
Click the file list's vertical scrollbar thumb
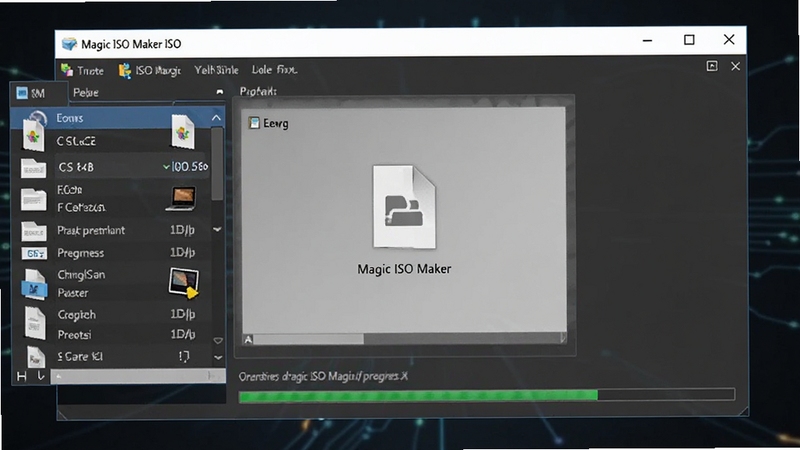217,164
